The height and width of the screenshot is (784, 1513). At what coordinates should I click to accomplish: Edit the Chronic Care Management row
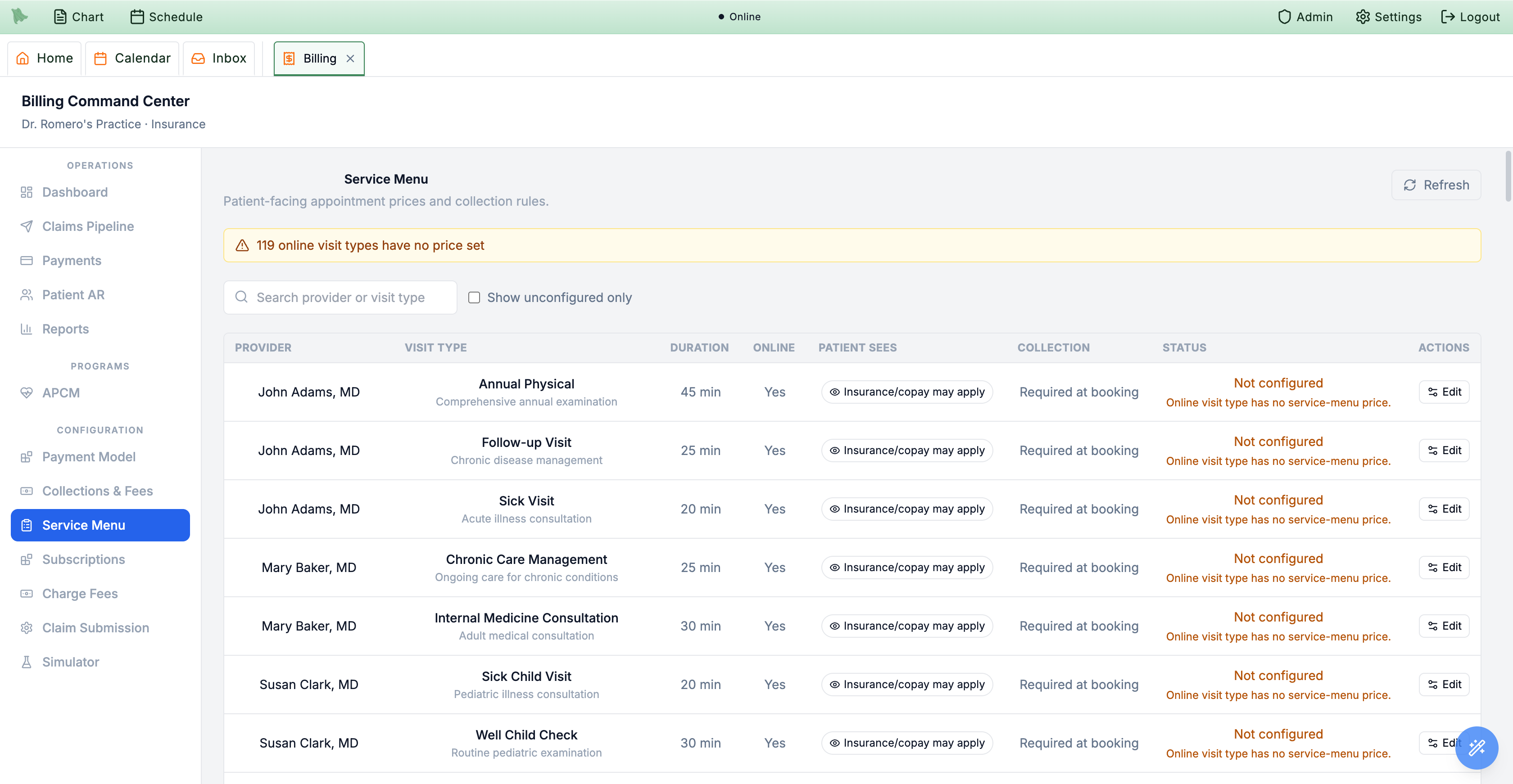[x=1444, y=567]
